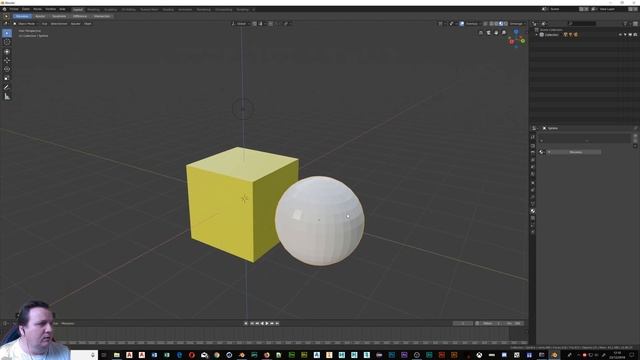Pin the properties editor with the pin icon
The height and width of the screenshot is (360, 640).
point(635,128)
